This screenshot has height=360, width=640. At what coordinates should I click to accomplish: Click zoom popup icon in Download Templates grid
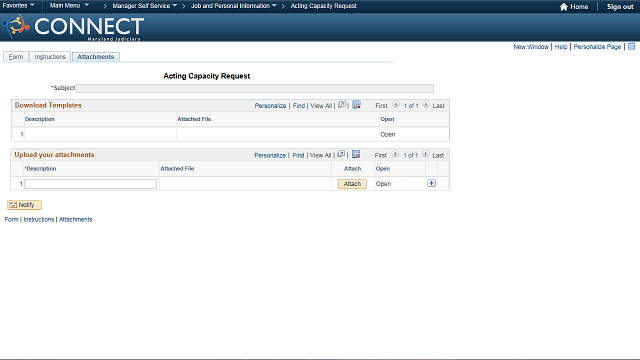pos(342,105)
